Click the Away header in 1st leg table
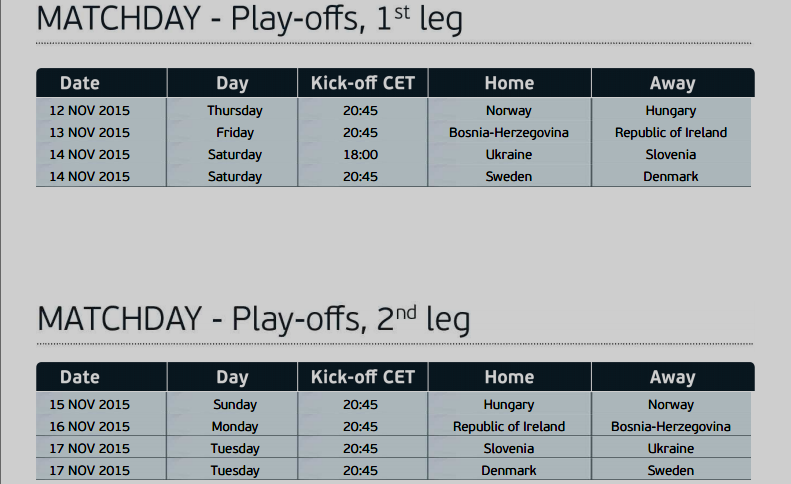 click(672, 83)
